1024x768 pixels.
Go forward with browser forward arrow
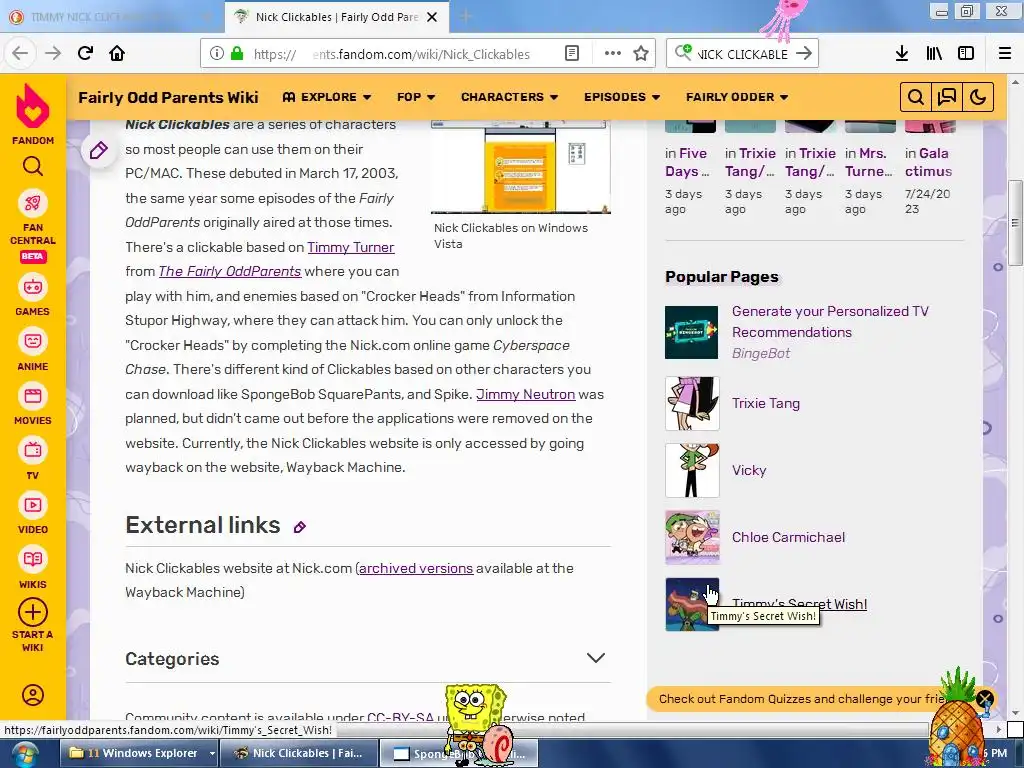tap(53, 53)
